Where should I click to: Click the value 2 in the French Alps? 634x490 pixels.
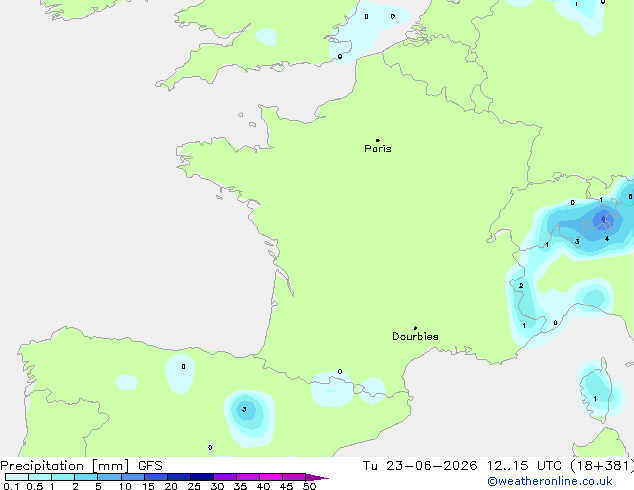521,286
